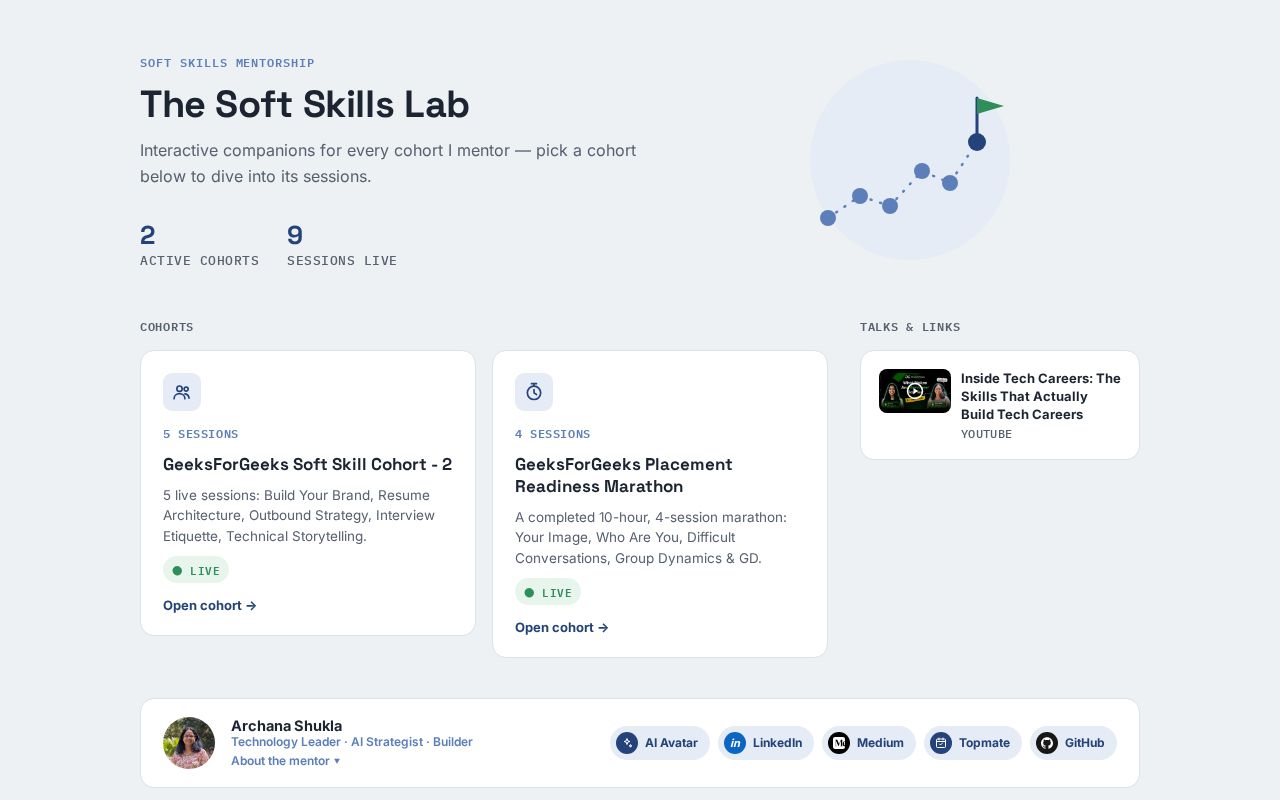Open cohort for Placement Readiness Marathon
The width and height of the screenshot is (1280, 800).
[x=562, y=627]
